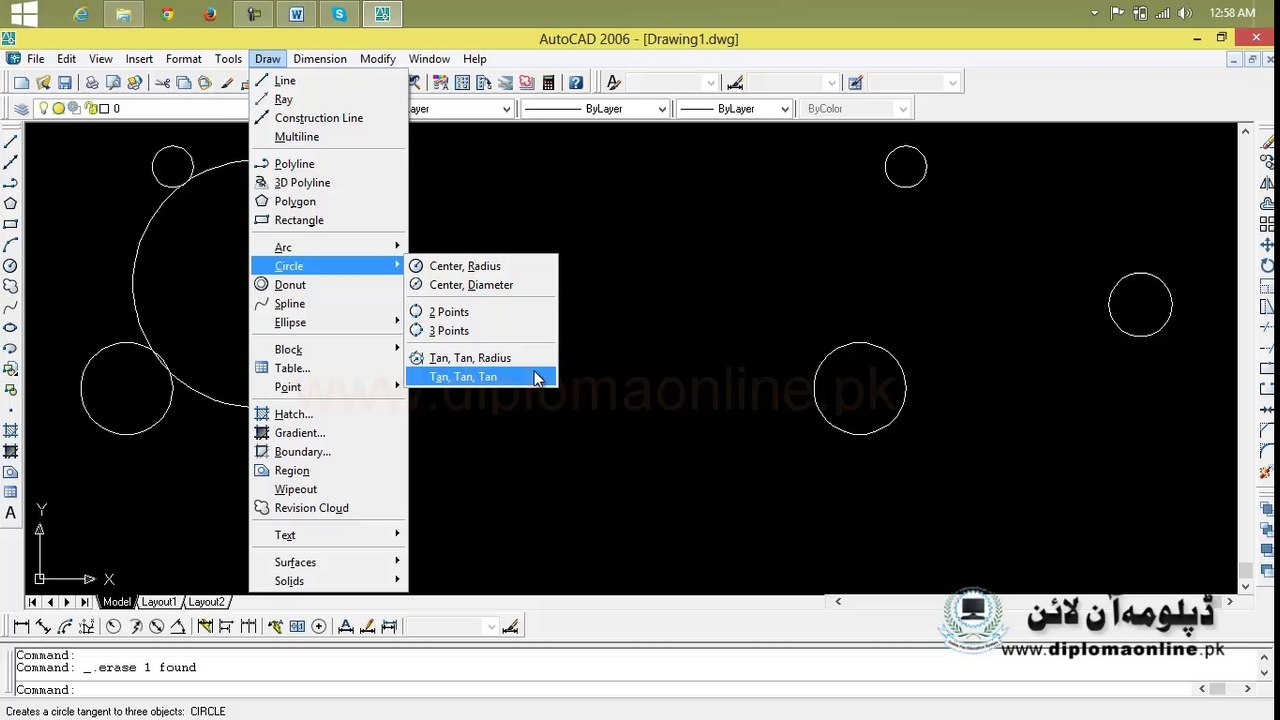Select the Circle tool in left toolbar
Screen dimensions: 1280x720
(x=11, y=266)
